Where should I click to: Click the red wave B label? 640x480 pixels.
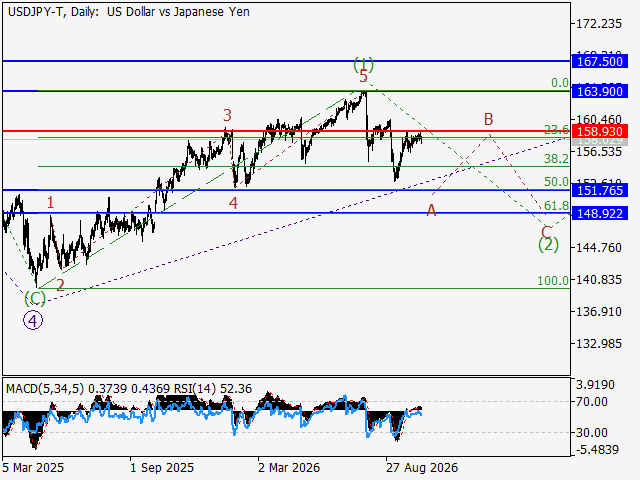[x=489, y=120]
